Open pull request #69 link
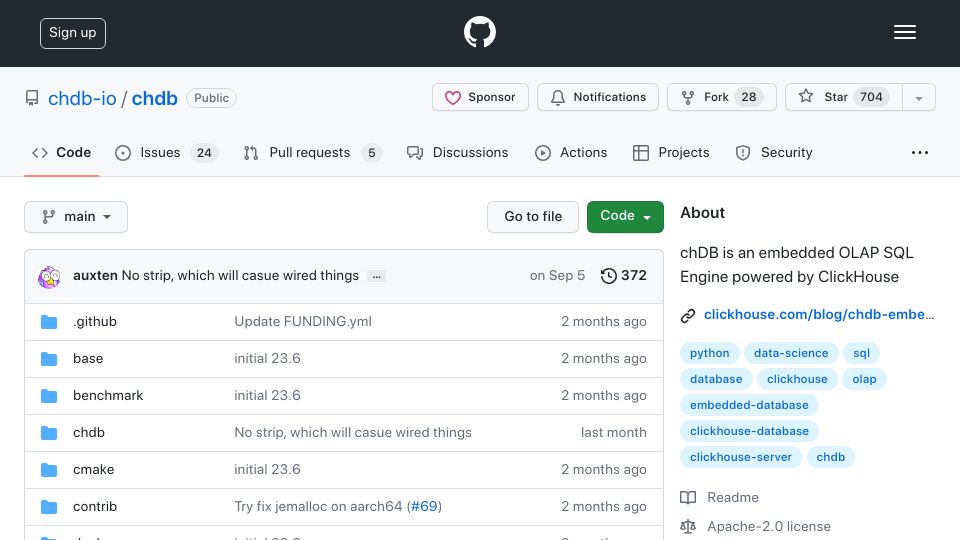This screenshot has width=960, height=540. pyautogui.click(x=424, y=506)
